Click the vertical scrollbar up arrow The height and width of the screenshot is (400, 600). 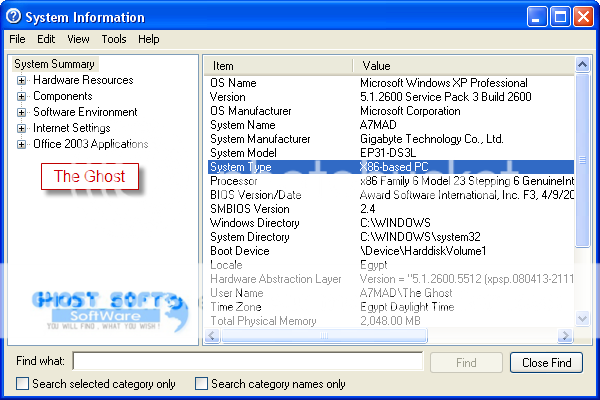[582, 65]
